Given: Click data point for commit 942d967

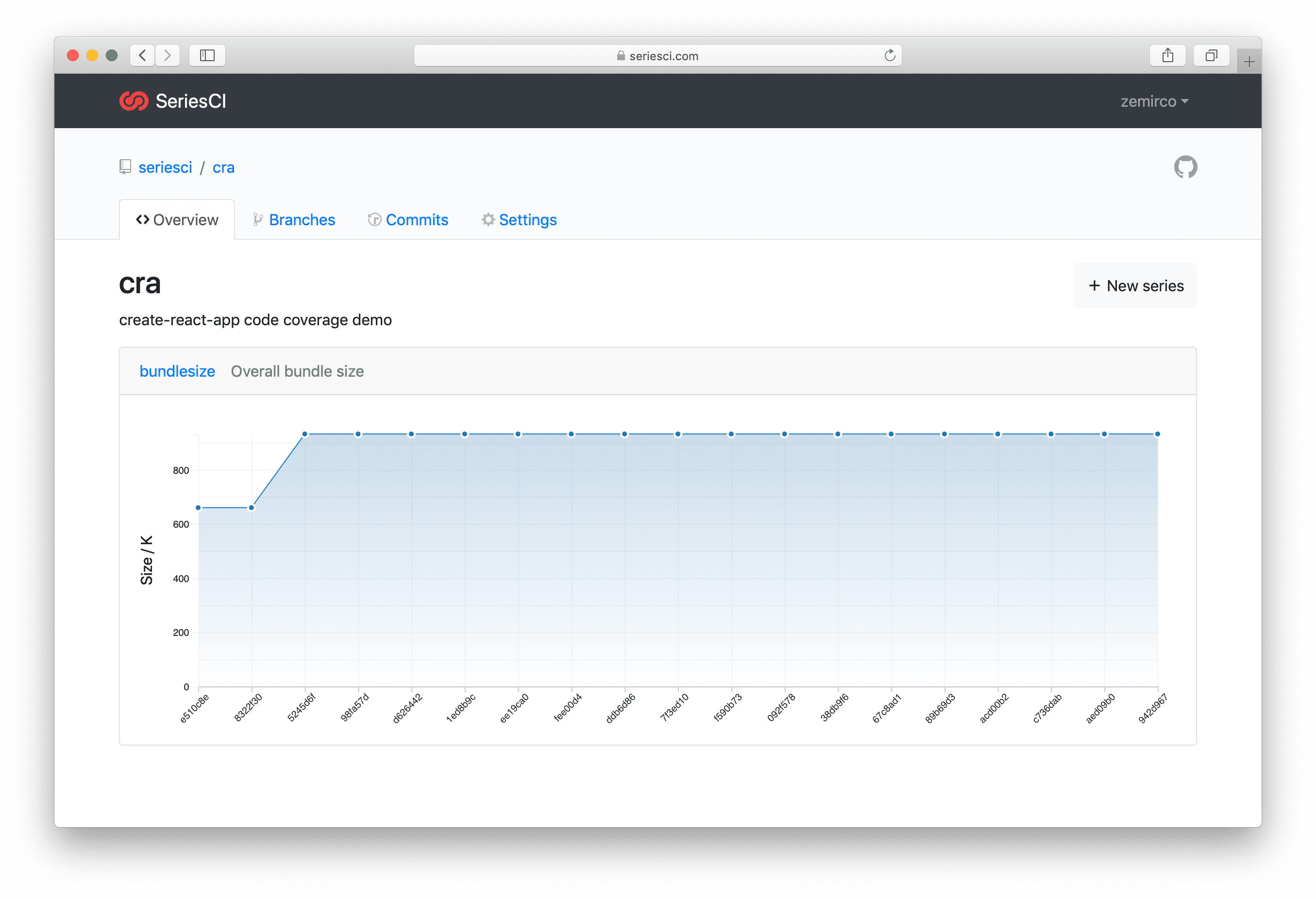Looking at the screenshot, I should point(1157,434).
